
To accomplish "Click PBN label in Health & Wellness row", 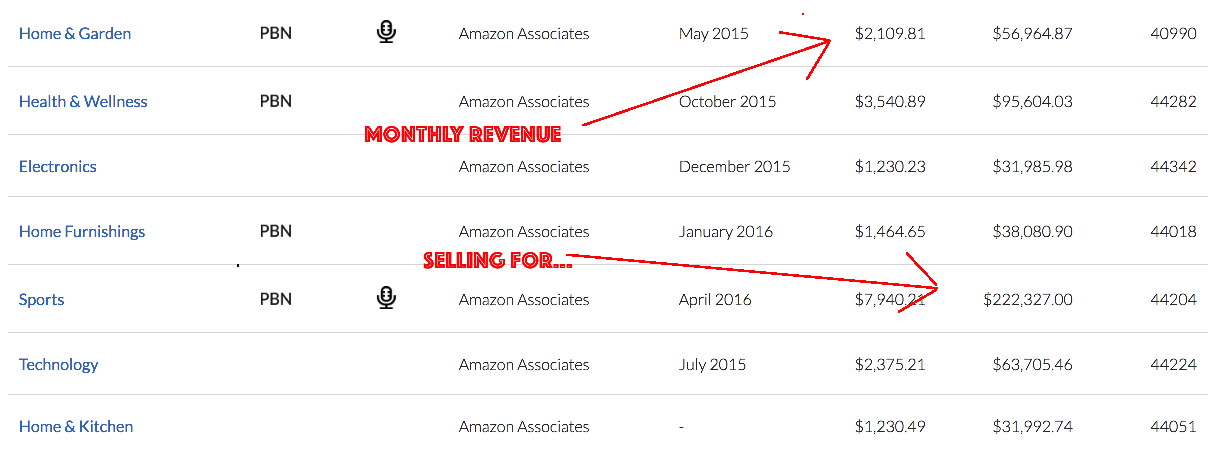I will point(276,101).
